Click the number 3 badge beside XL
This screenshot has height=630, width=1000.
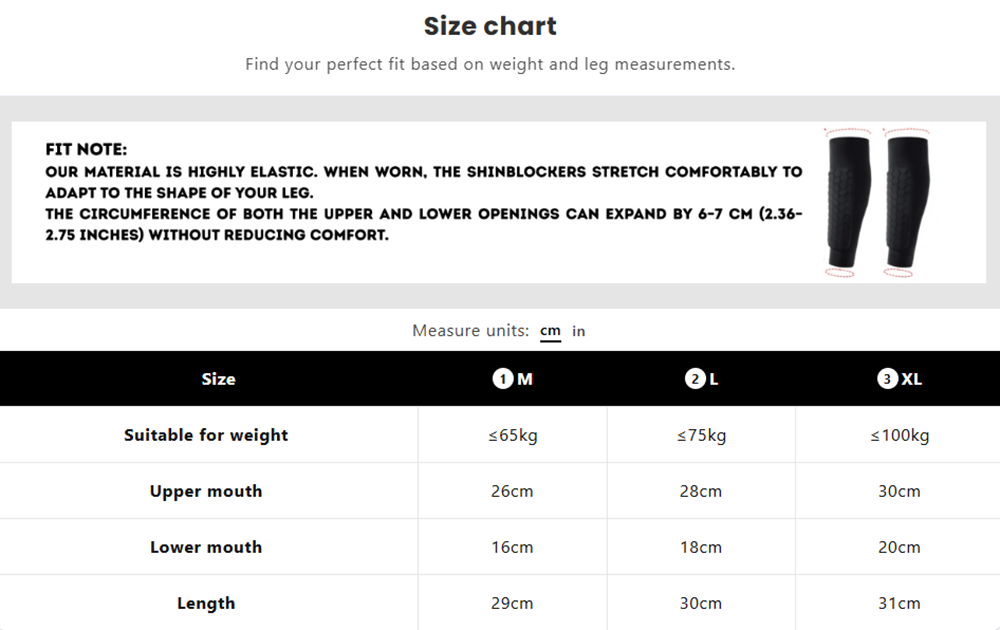887,379
